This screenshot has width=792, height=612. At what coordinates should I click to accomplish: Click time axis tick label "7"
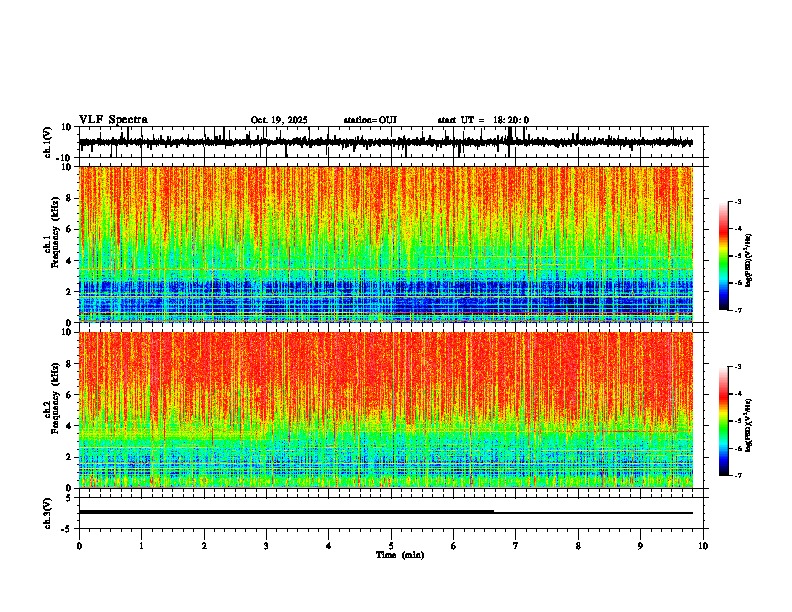click(x=516, y=546)
